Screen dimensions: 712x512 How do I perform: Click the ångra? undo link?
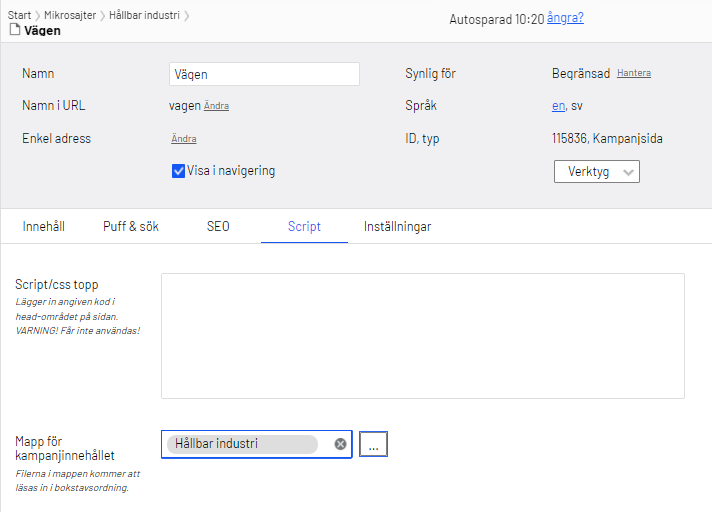[565, 18]
